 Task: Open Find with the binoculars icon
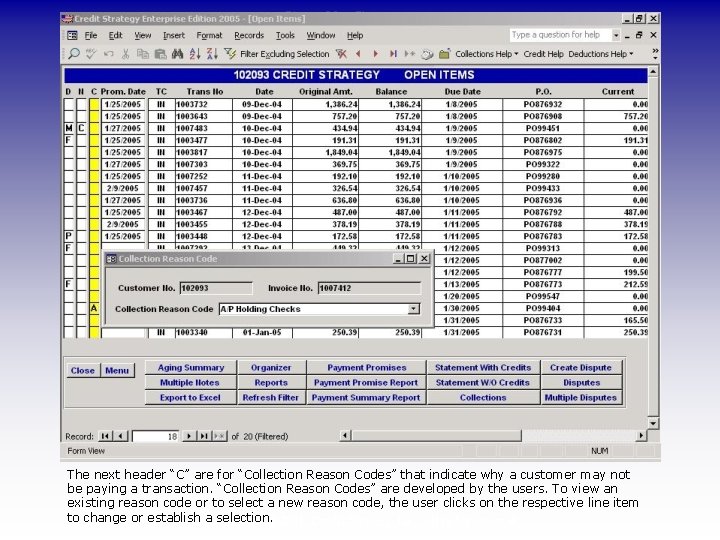coord(177,54)
